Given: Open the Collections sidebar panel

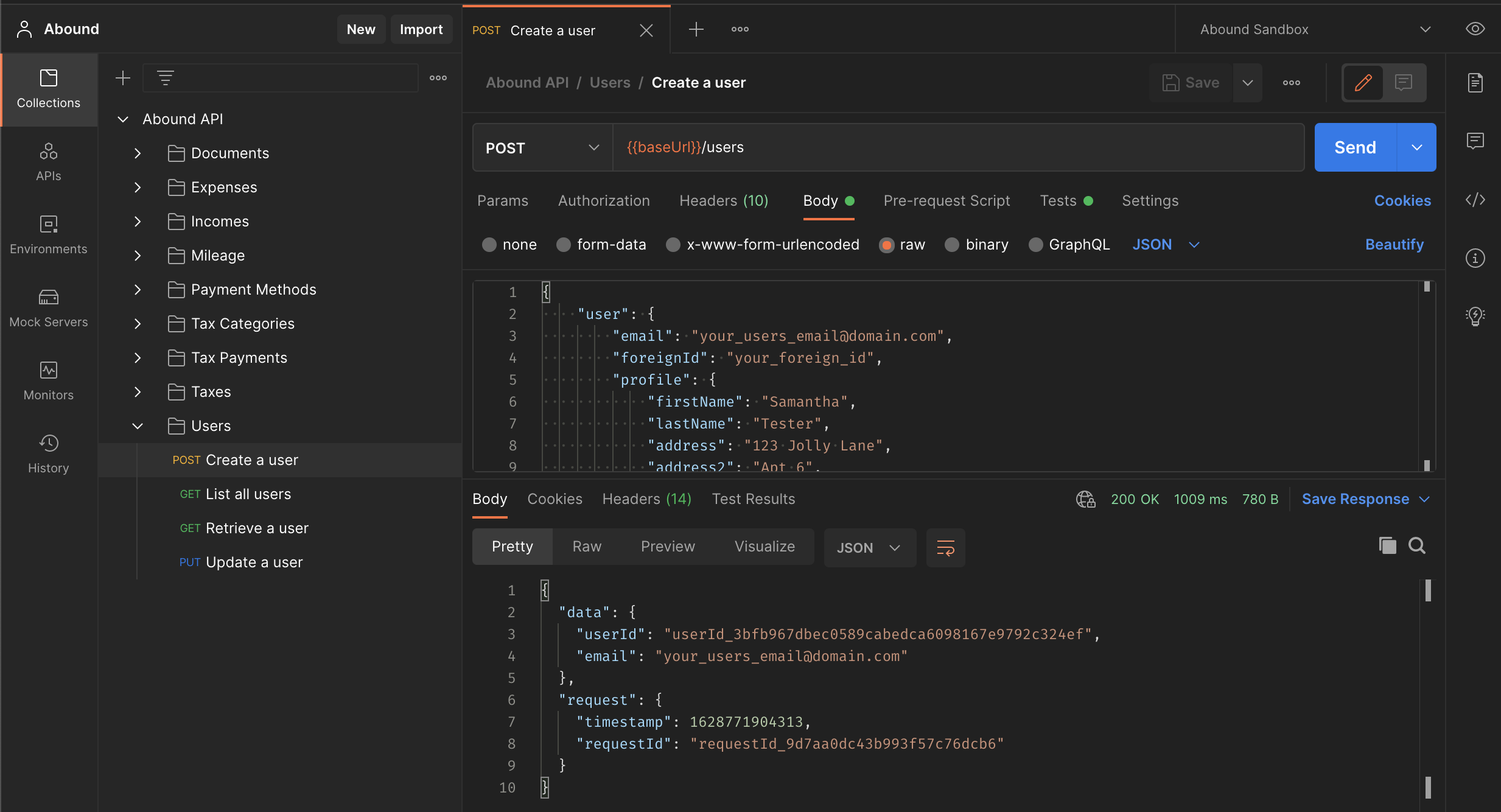Looking at the screenshot, I should (x=49, y=89).
